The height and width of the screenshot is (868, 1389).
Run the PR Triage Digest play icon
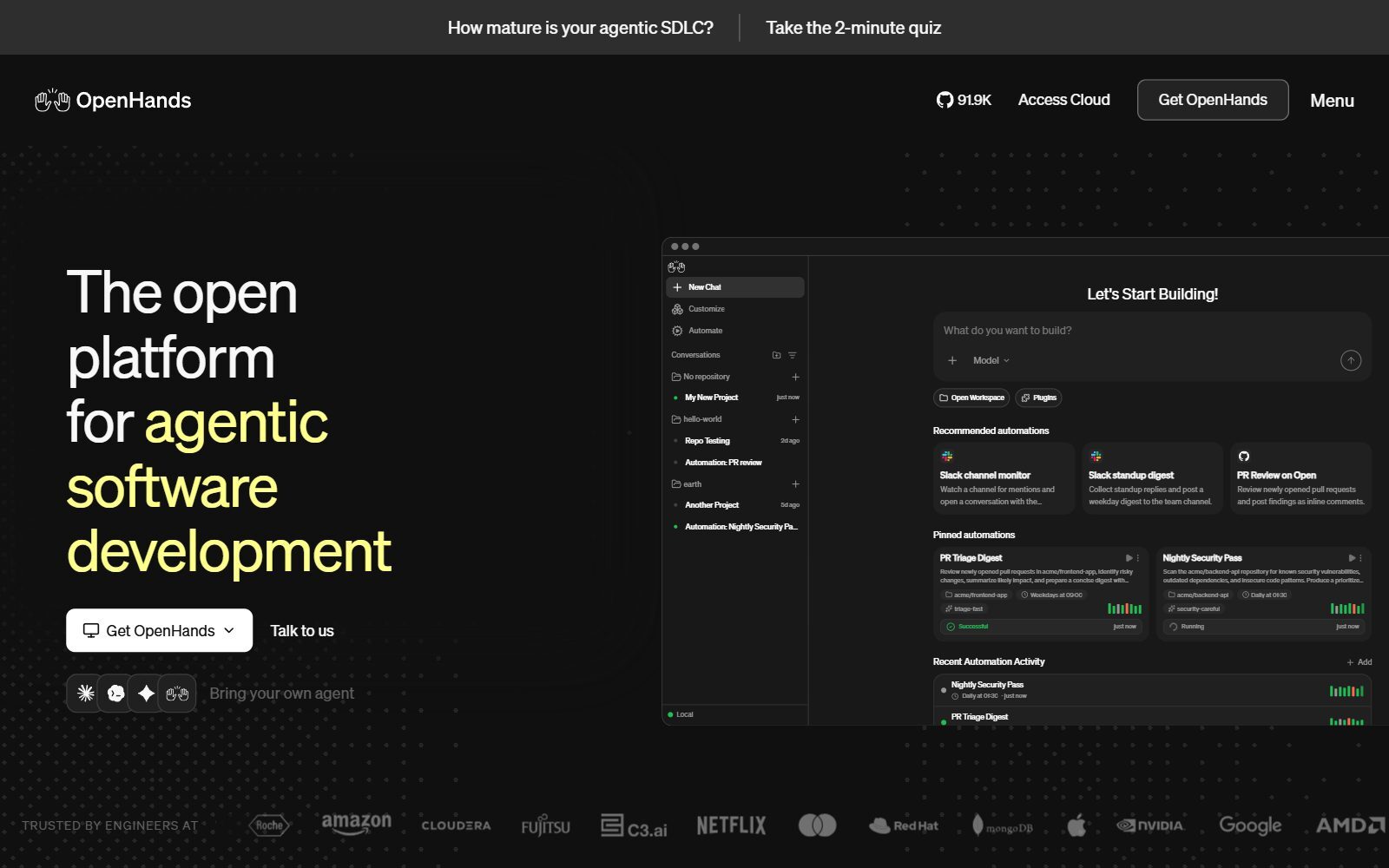1129,558
